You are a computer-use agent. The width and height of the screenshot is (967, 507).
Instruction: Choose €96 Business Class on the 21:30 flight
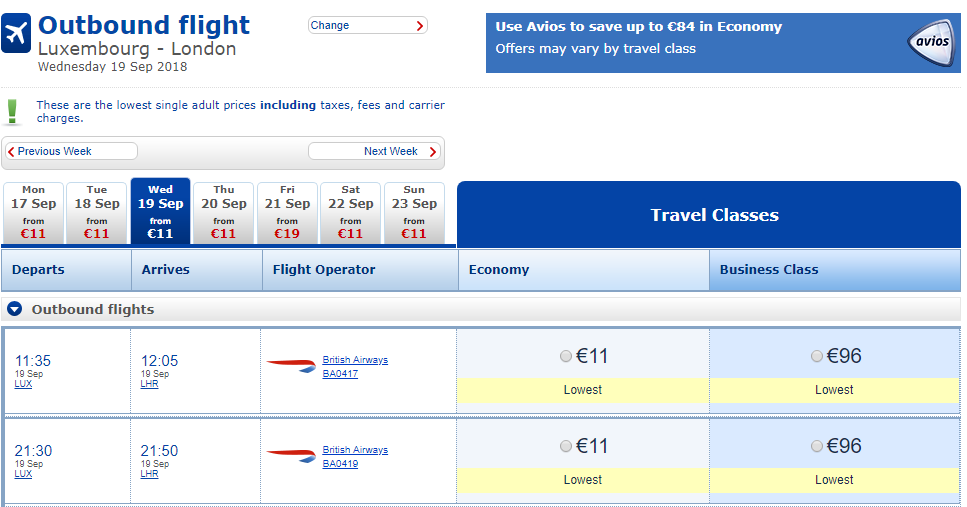pyautogui.click(x=817, y=446)
